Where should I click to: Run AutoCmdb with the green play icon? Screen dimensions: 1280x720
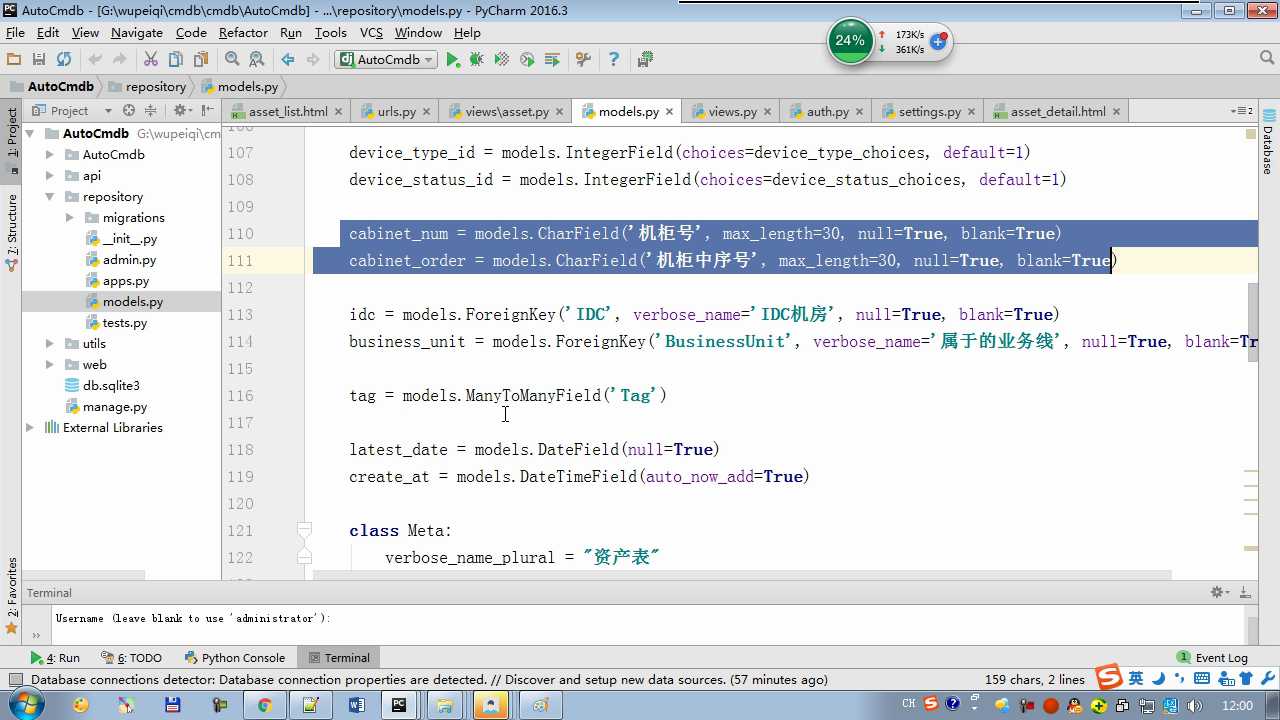tap(453, 60)
